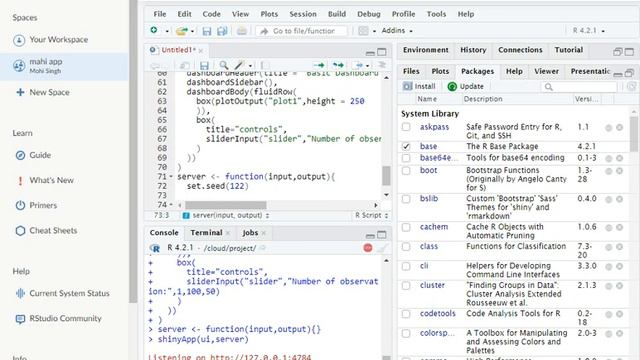
Task: Enable the boot package checkbox
Action: [x=406, y=171]
